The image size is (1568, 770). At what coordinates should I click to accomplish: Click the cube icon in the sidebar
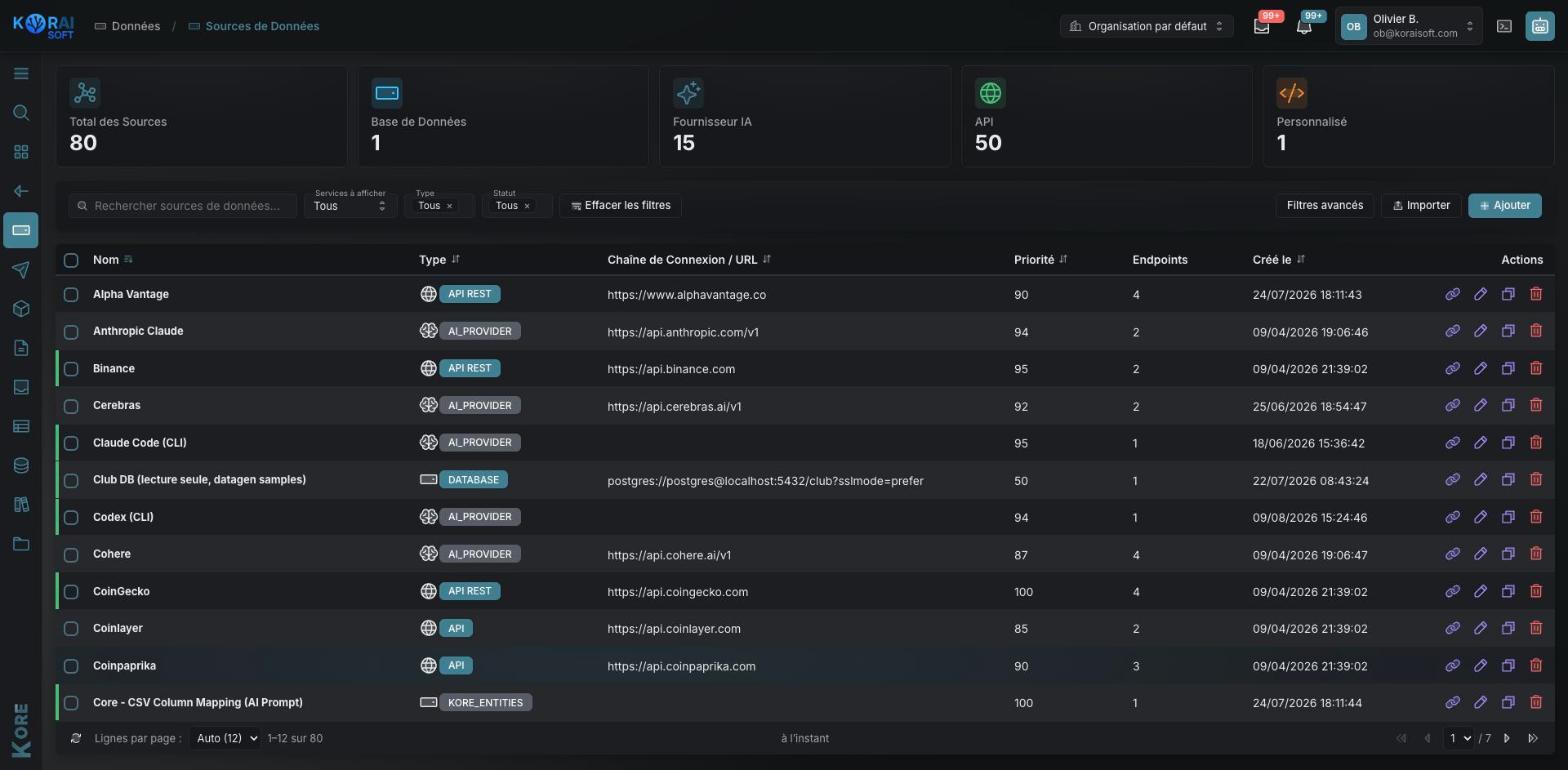click(x=21, y=309)
